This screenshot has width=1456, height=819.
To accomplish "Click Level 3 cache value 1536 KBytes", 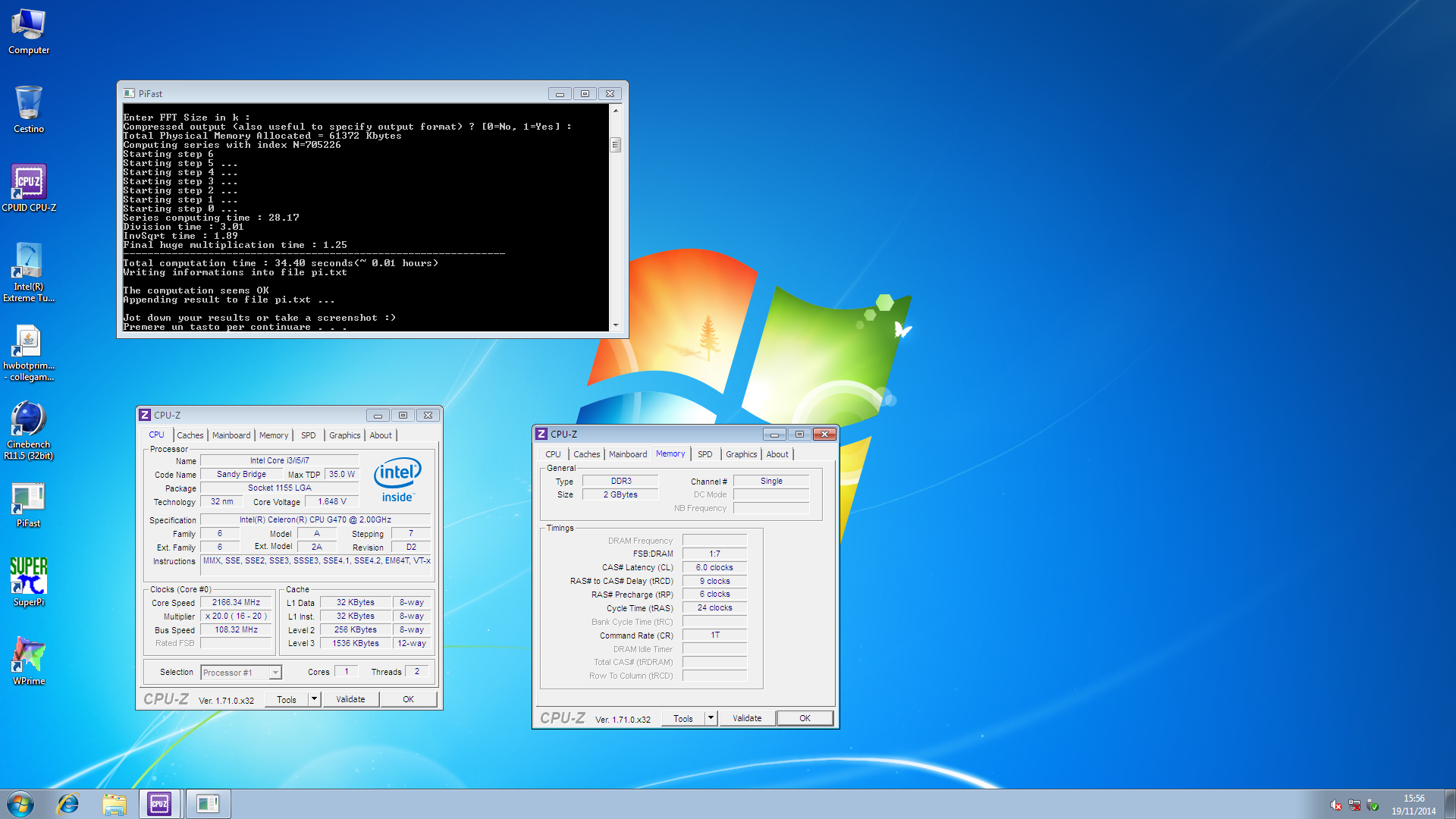I will point(356,644).
